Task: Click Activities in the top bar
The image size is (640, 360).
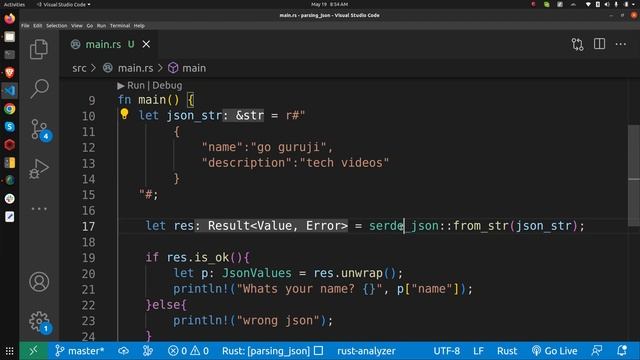Action: pyautogui.click(x=14, y=4)
